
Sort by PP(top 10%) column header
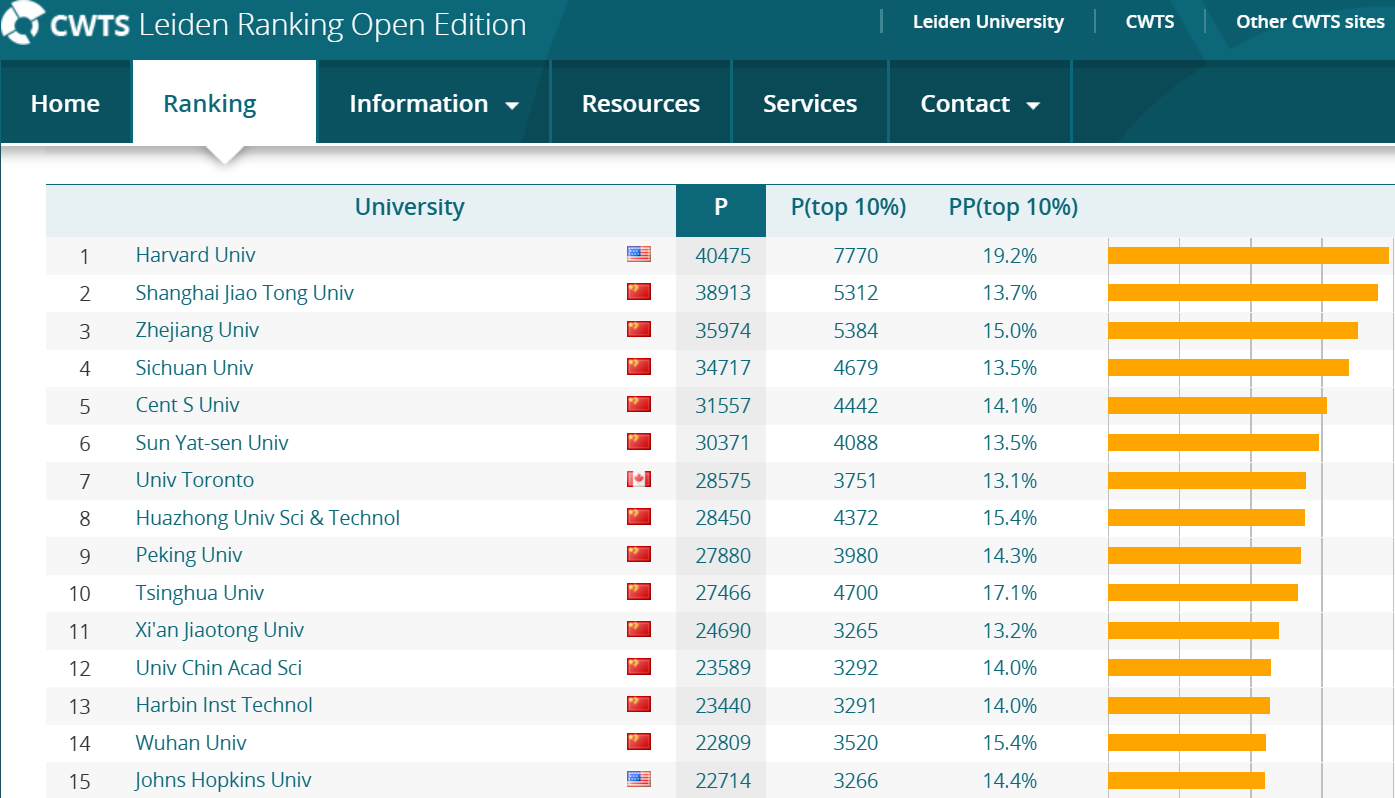[1012, 208]
